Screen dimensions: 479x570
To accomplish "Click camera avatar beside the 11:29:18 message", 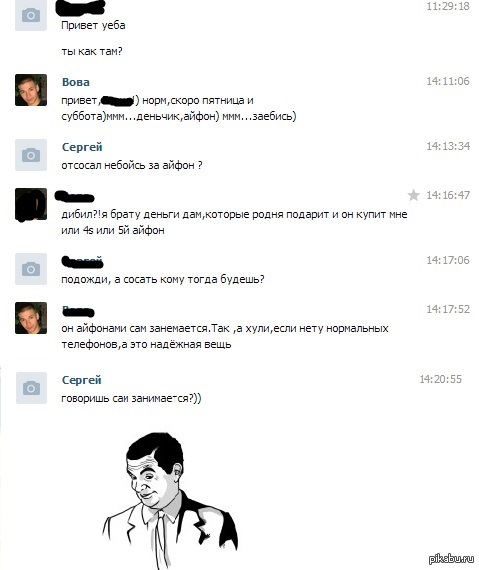I will click(x=31, y=15).
